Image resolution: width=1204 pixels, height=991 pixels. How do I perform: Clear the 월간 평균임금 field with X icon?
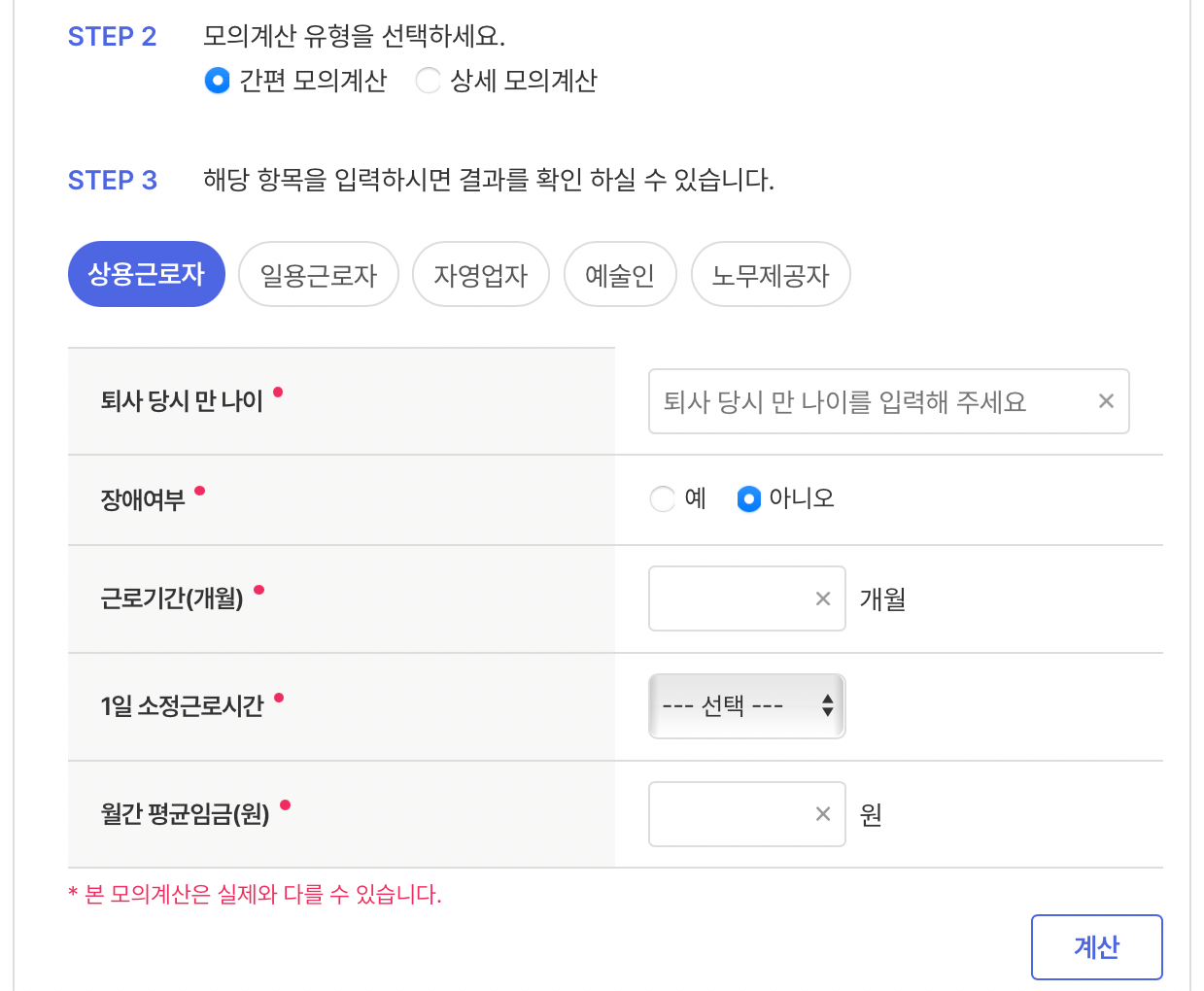click(822, 814)
